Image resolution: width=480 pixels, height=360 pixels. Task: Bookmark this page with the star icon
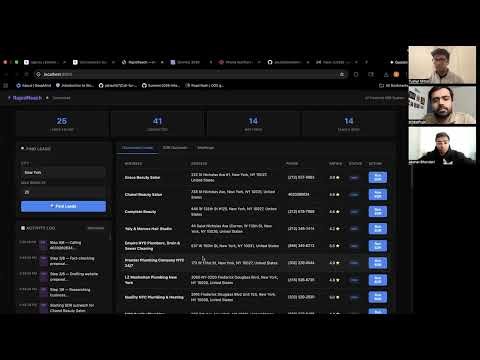pos(342,74)
